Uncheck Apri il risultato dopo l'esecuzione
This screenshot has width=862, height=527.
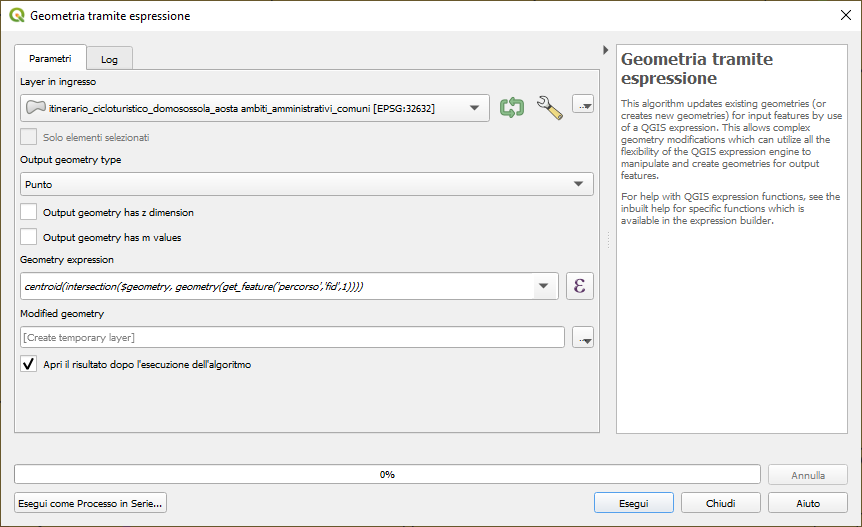pyautogui.click(x=29, y=365)
